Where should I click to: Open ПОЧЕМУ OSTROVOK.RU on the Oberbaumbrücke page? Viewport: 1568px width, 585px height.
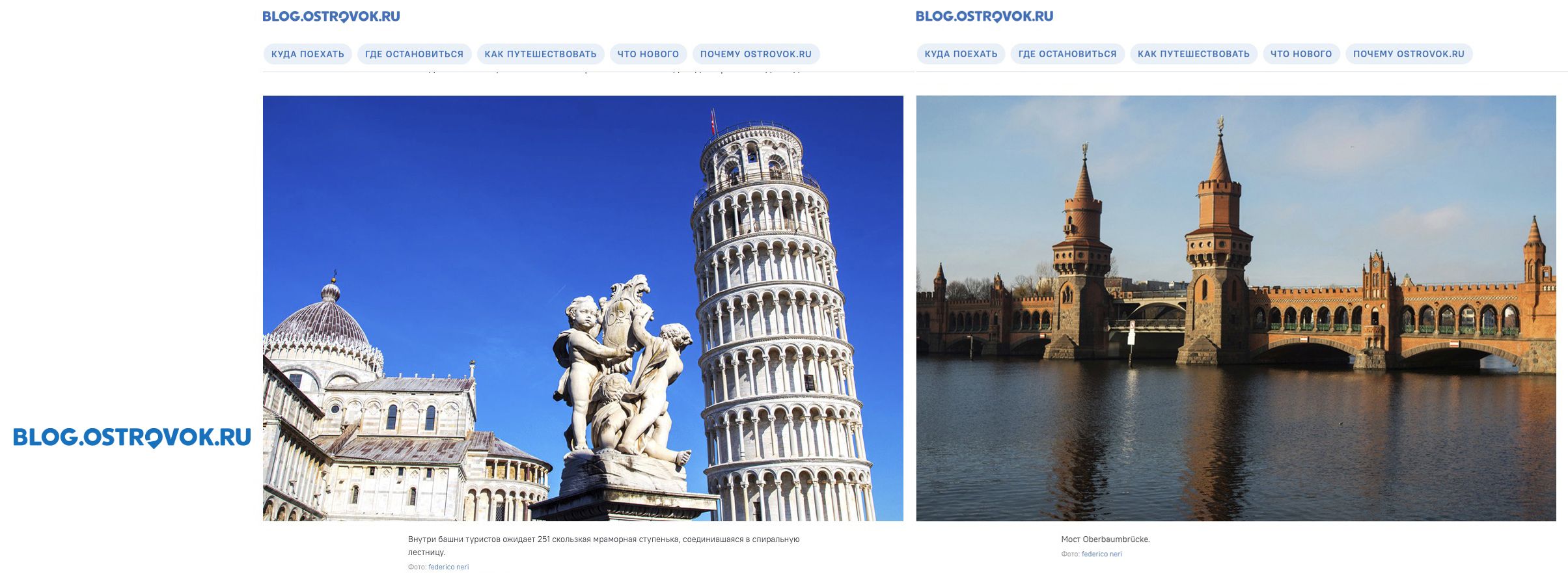point(1409,54)
